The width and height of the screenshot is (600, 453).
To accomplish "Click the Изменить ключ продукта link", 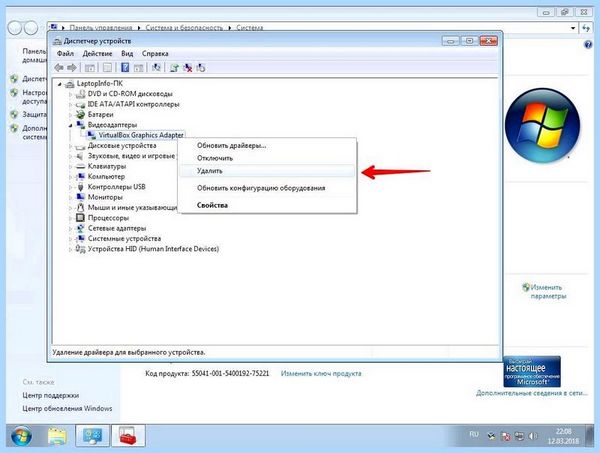I will pyautogui.click(x=321, y=373).
